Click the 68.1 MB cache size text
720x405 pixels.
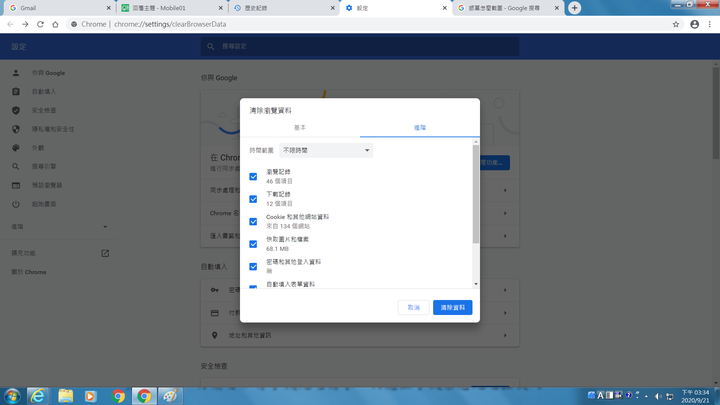[277, 249]
